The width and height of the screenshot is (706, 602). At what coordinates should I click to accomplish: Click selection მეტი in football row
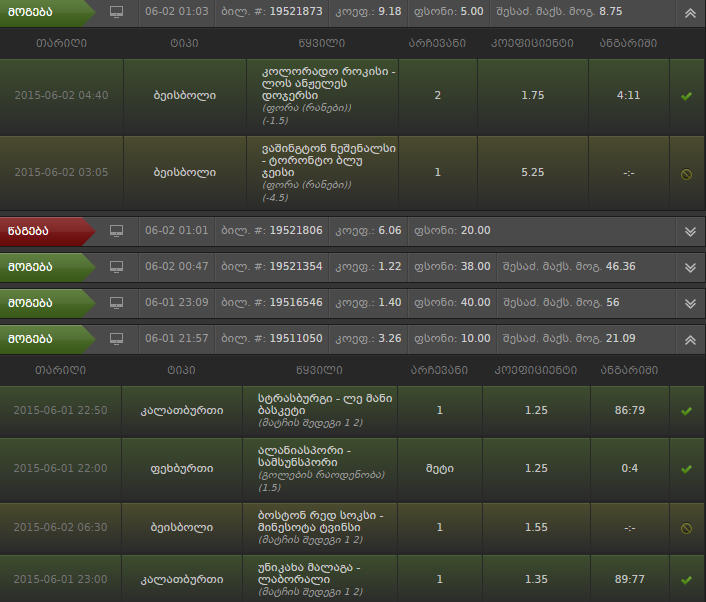[x=440, y=469]
